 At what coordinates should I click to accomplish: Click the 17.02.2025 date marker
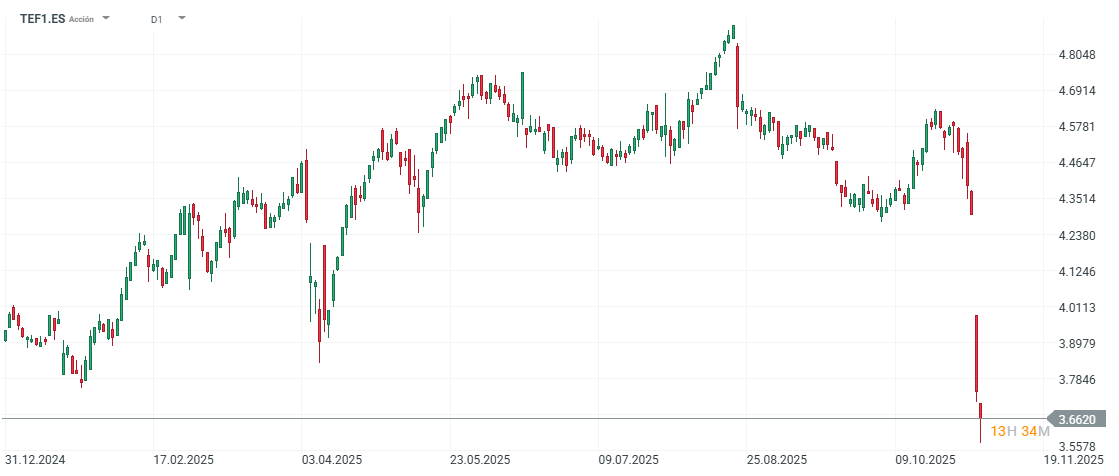point(182,460)
